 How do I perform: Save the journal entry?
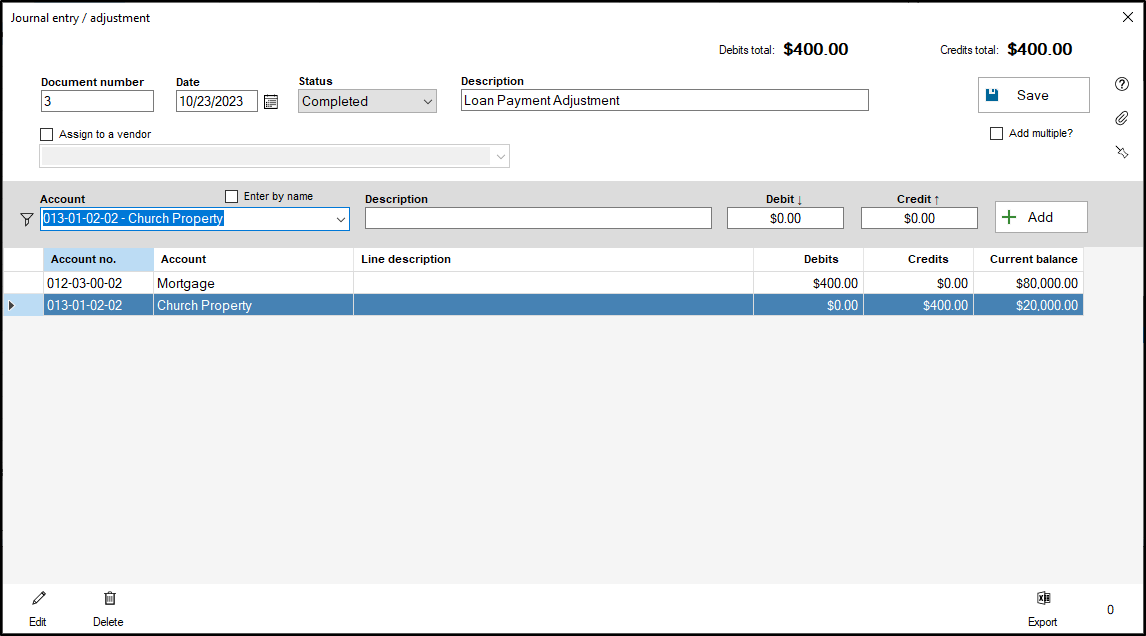coord(1033,94)
